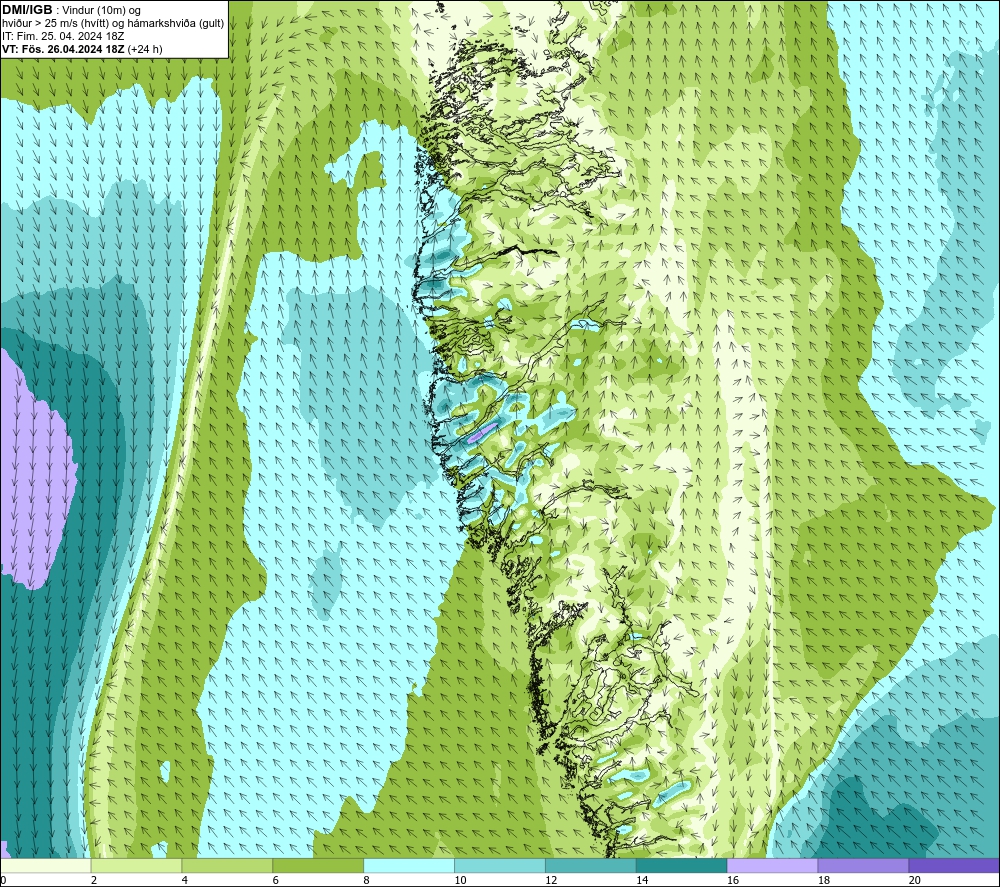Click the 0-2 m/s pale yellow legend swatch

46,866
